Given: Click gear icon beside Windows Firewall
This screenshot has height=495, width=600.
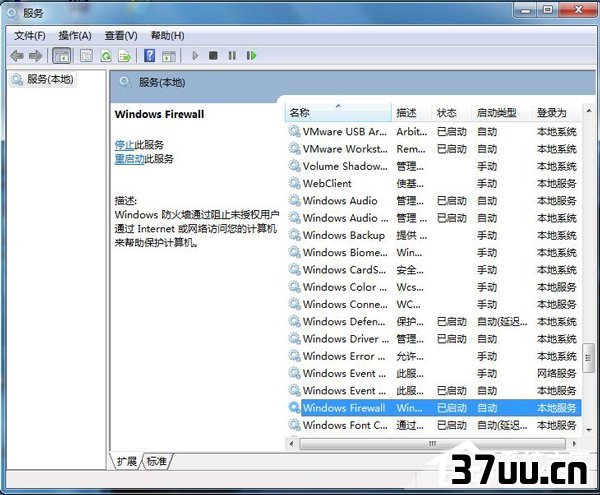Looking at the screenshot, I should pyautogui.click(x=294, y=408).
